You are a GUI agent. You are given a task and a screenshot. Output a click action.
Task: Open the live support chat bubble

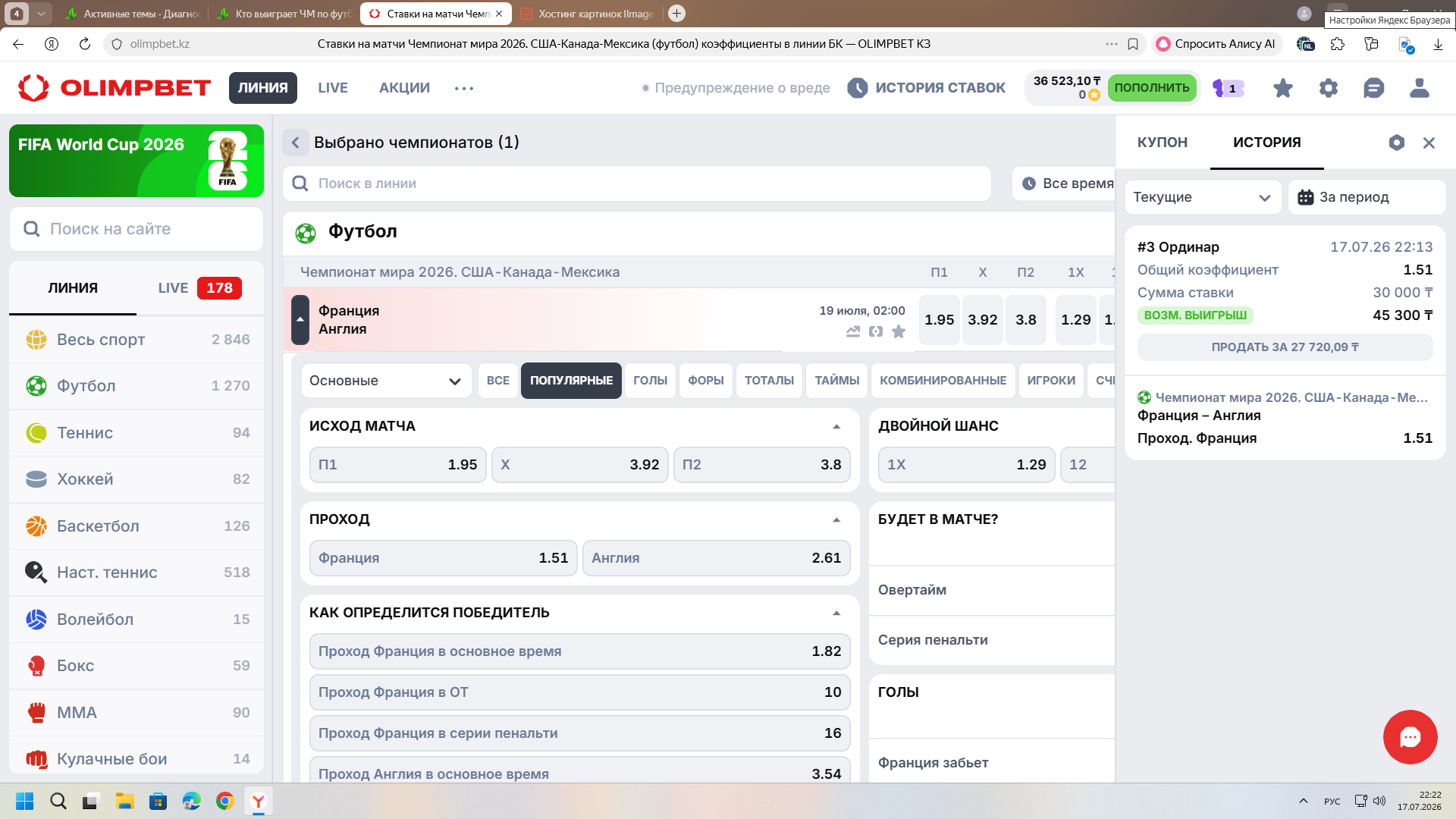[x=1410, y=737]
